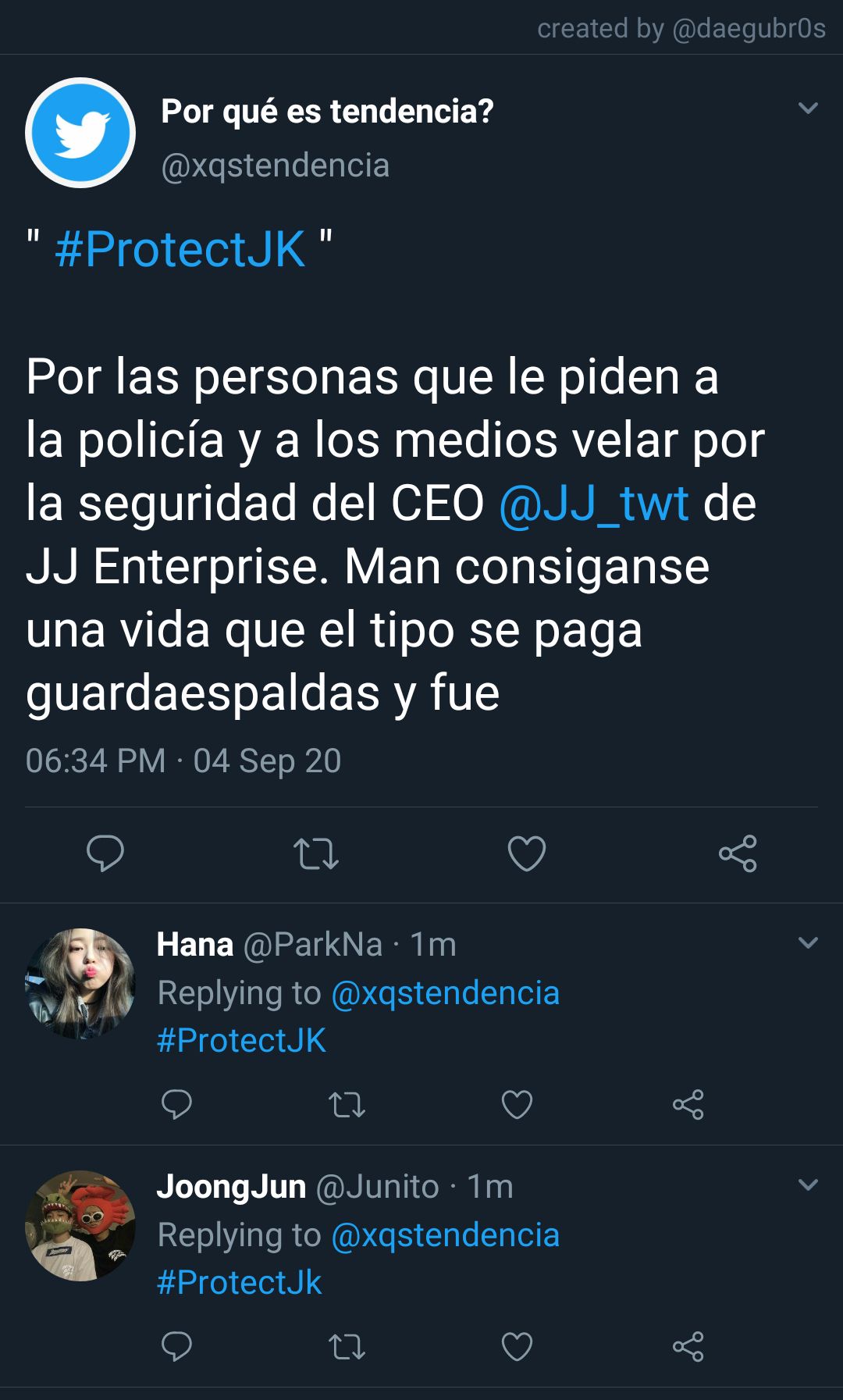Reply to JoongJun's tweet
Image resolution: width=843 pixels, height=1400 pixels.
176,1346
